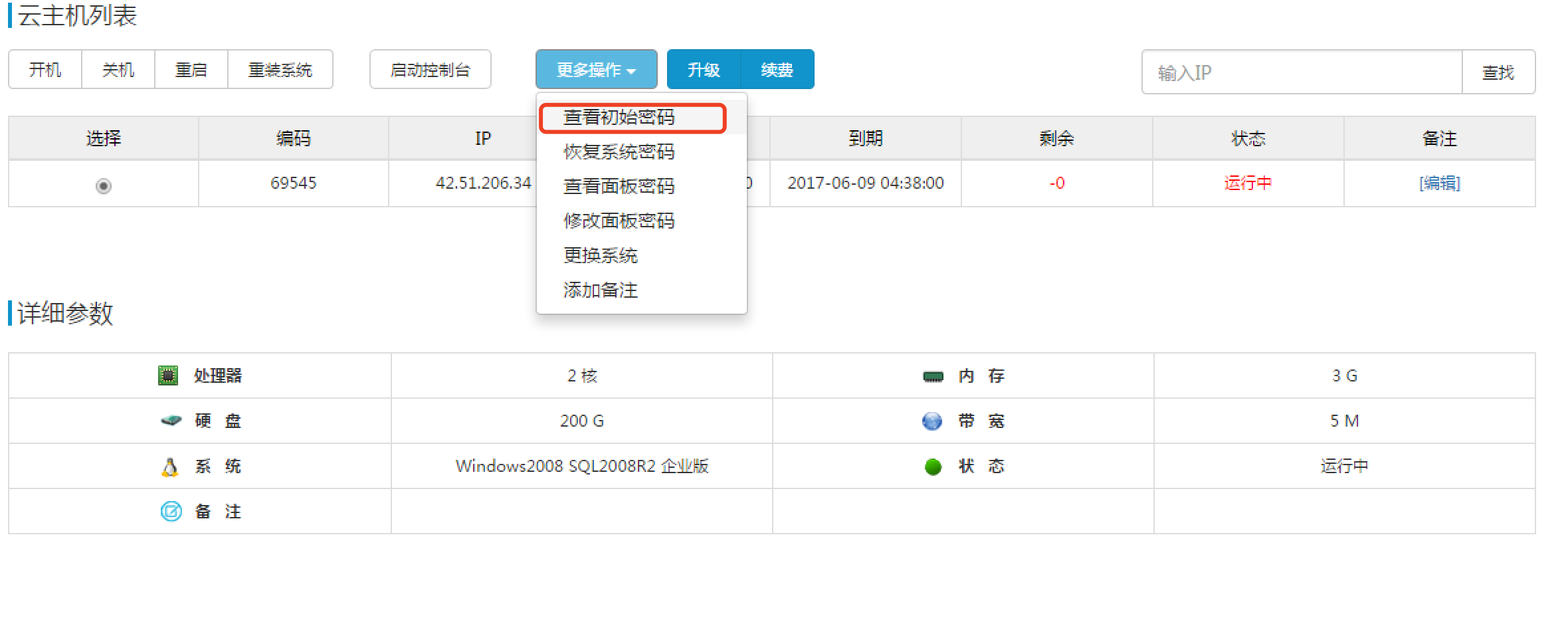Click the processor chip icon
Image resolution: width=1568 pixels, height=630 pixels.
pyautogui.click(x=168, y=375)
